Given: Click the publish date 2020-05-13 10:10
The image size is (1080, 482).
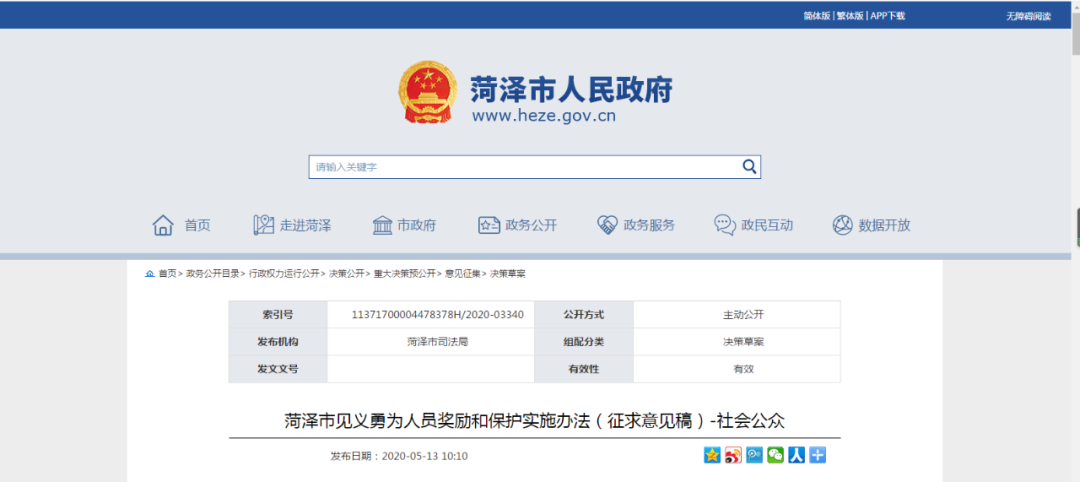Looking at the screenshot, I should [x=424, y=456].
